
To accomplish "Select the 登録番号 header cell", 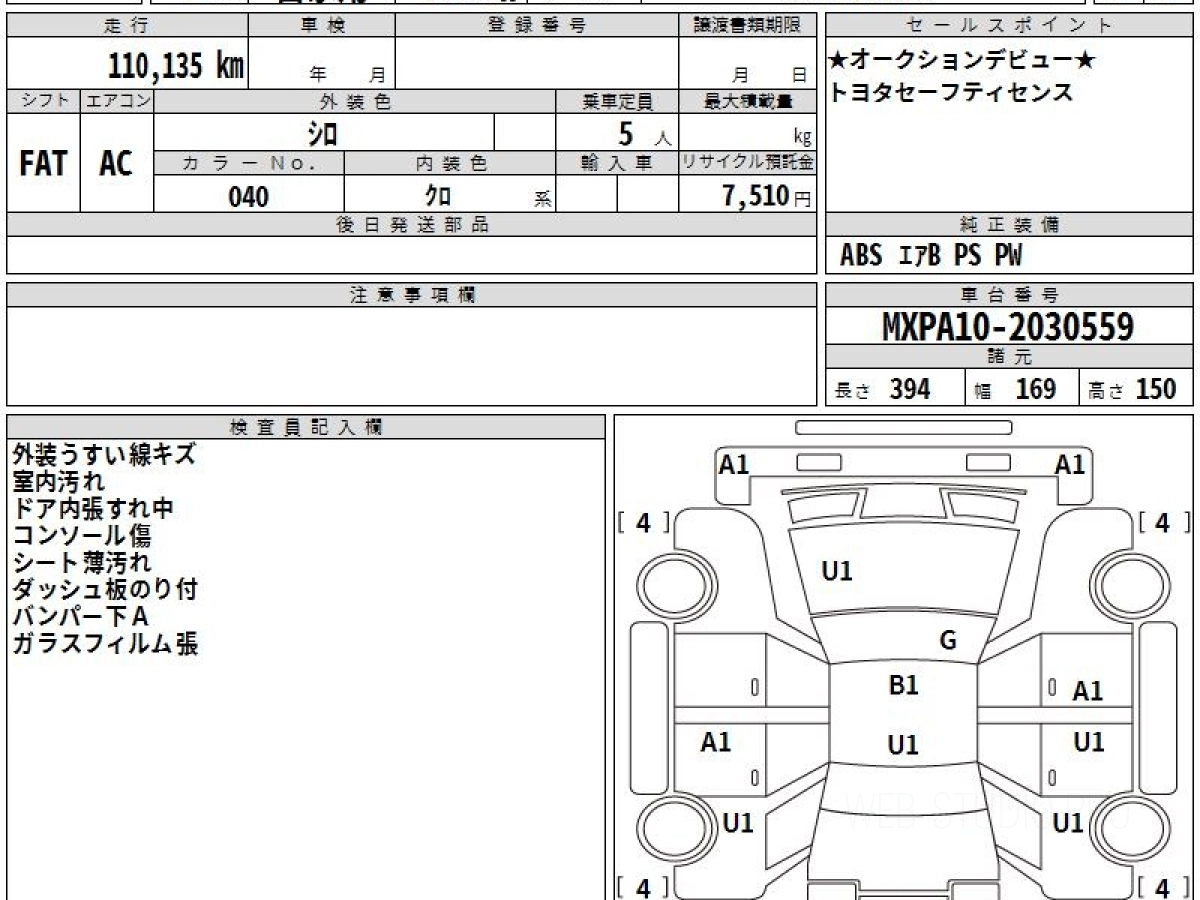I will [x=536, y=26].
